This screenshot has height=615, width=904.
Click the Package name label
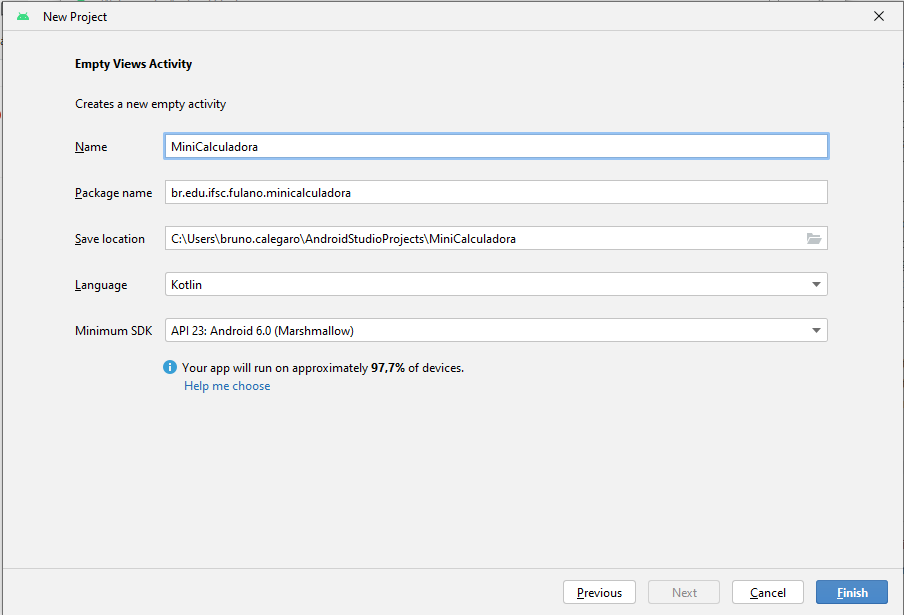click(x=113, y=193)
